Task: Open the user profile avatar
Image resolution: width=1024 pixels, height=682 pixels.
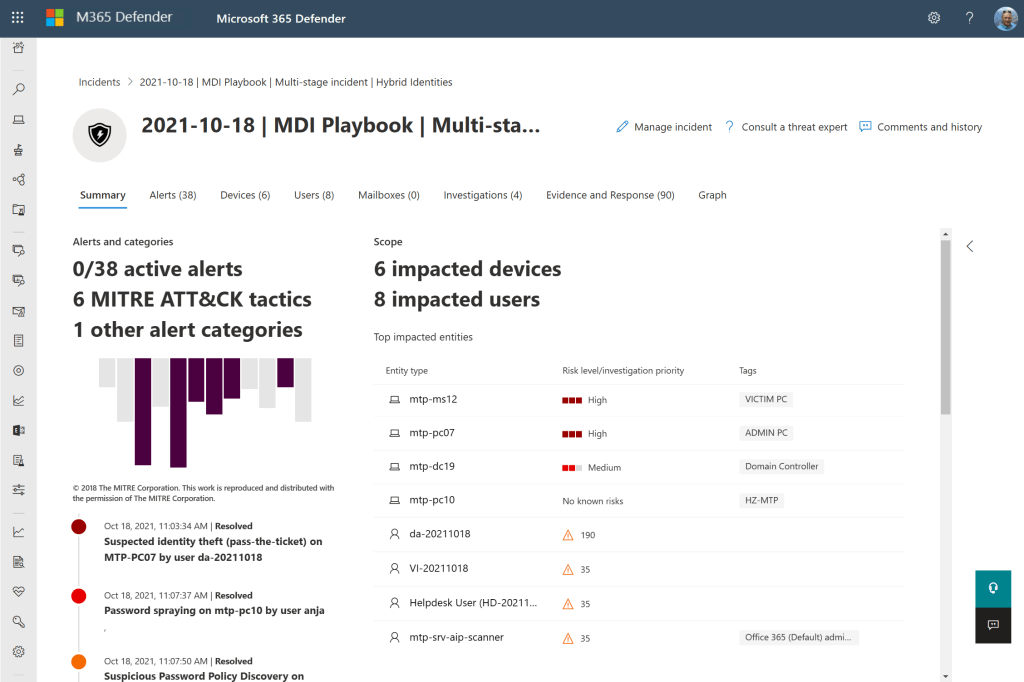Action: point(1004,18)
